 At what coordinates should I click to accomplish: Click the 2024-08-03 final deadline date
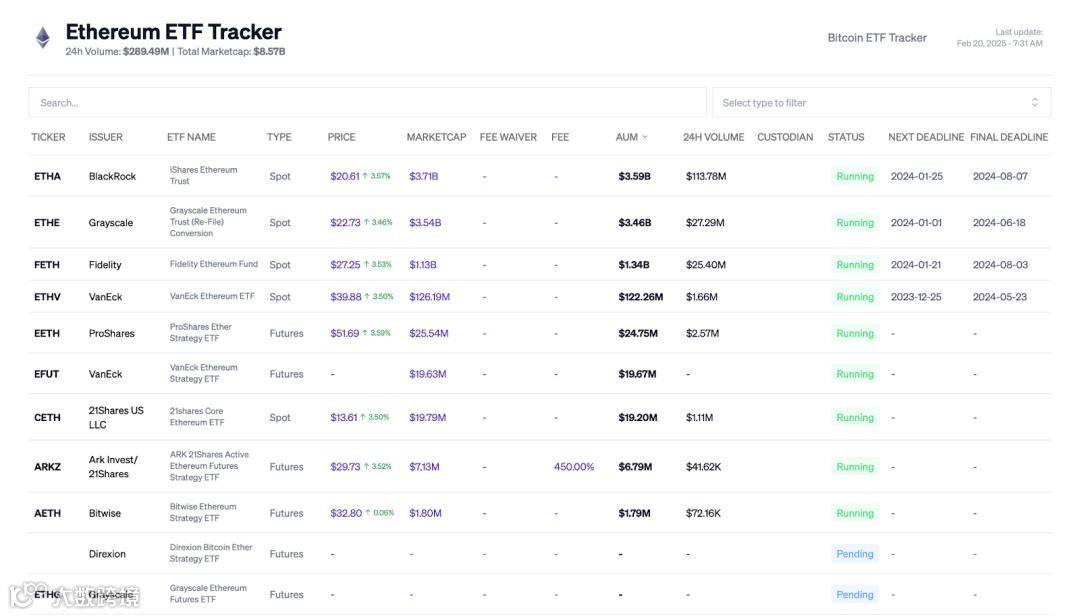1000,265
